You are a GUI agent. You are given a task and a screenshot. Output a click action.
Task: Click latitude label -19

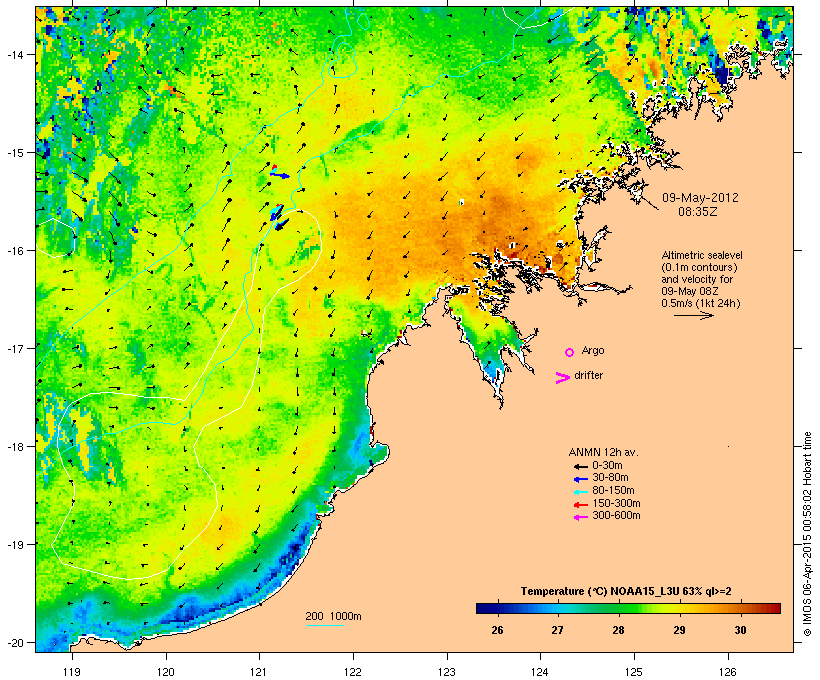click(x=15, y=544)
